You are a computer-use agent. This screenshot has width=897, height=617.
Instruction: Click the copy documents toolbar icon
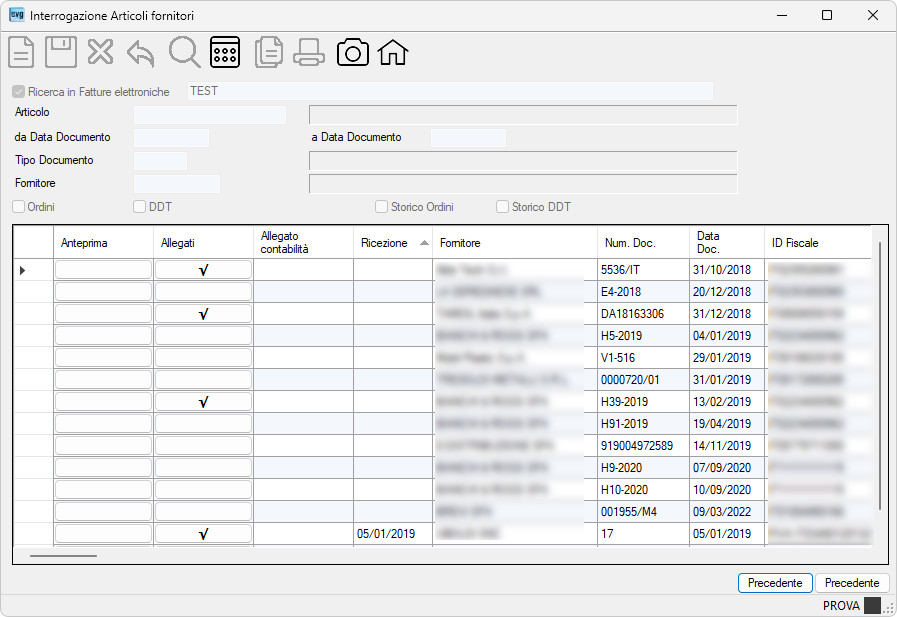(x=269, y=52)
